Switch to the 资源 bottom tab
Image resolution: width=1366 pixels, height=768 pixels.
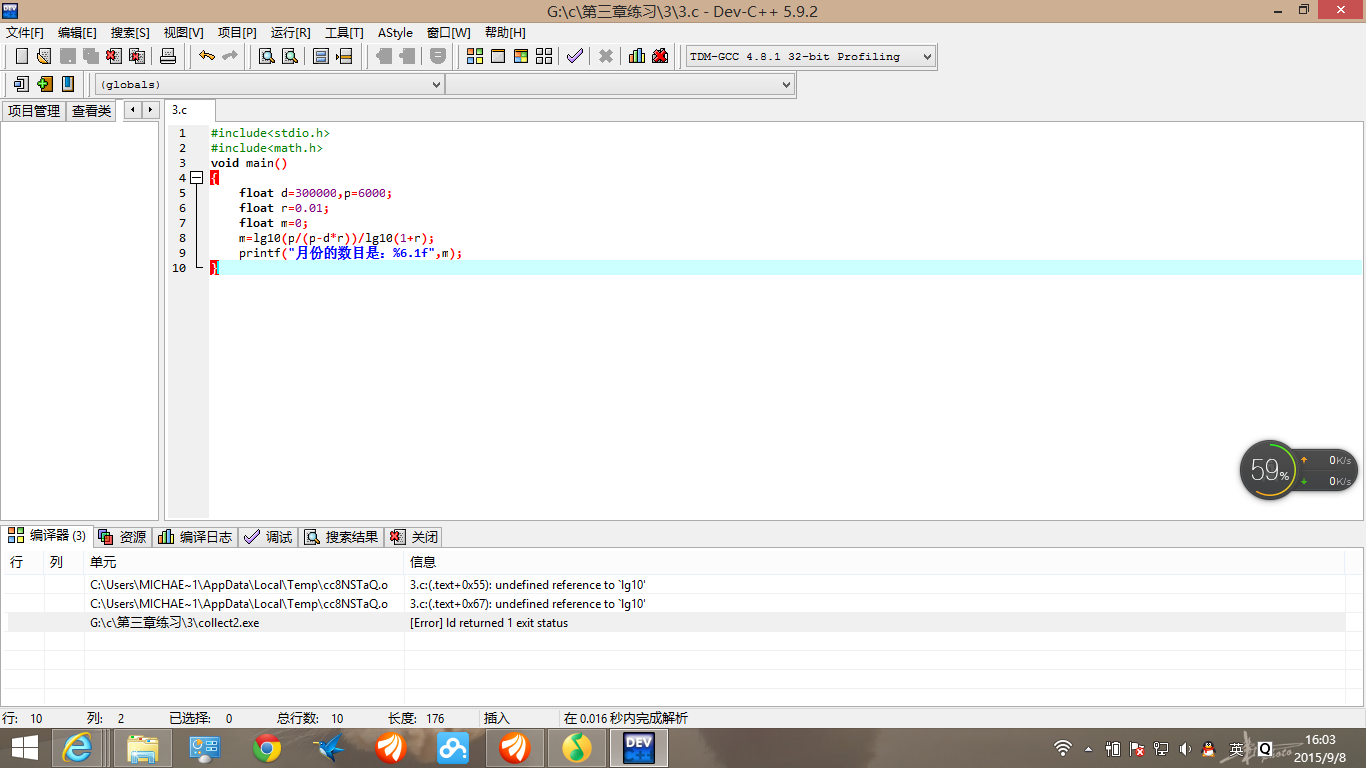[123, 537]
